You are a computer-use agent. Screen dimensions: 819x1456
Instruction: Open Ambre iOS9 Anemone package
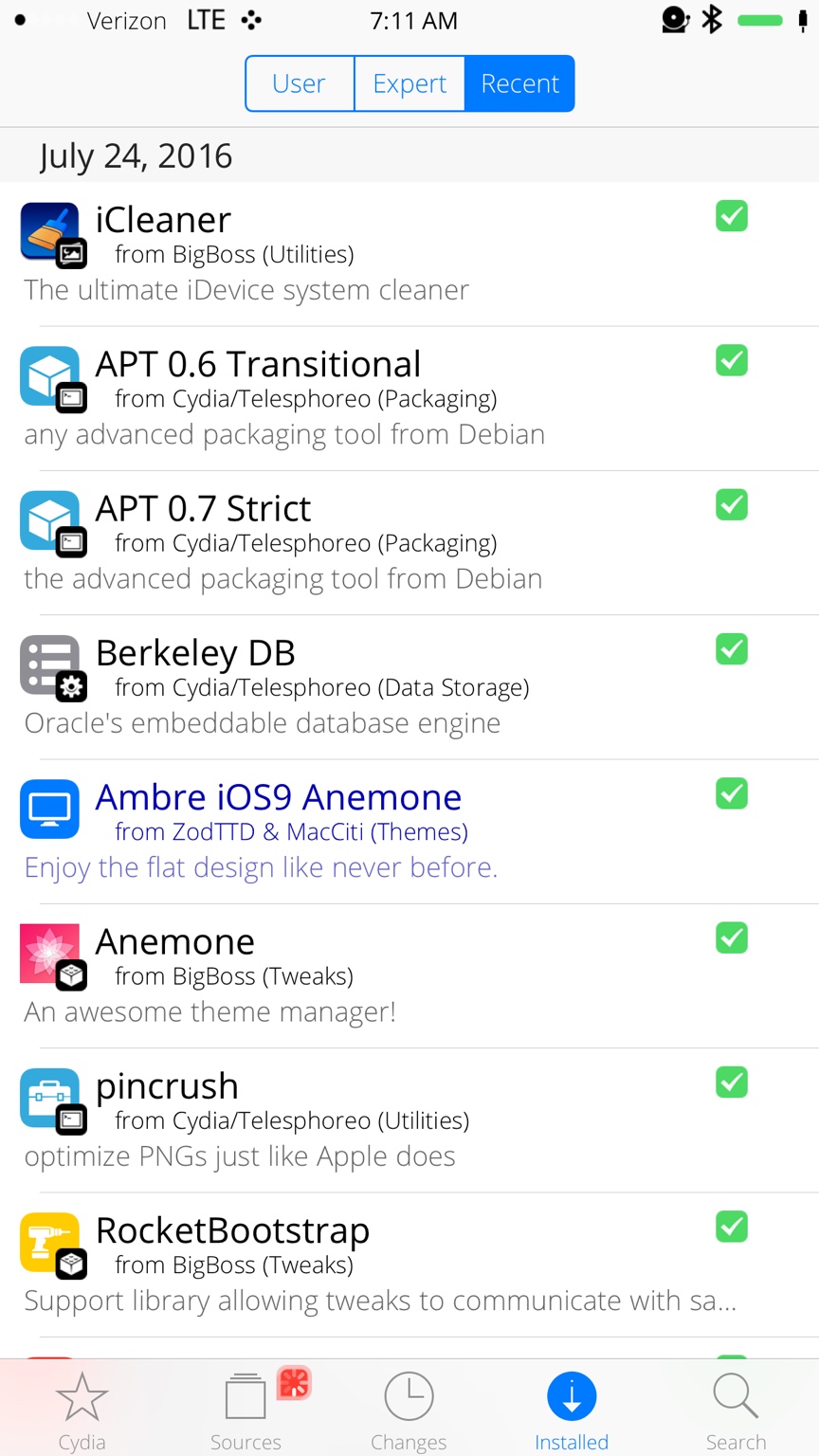(409, 831)
